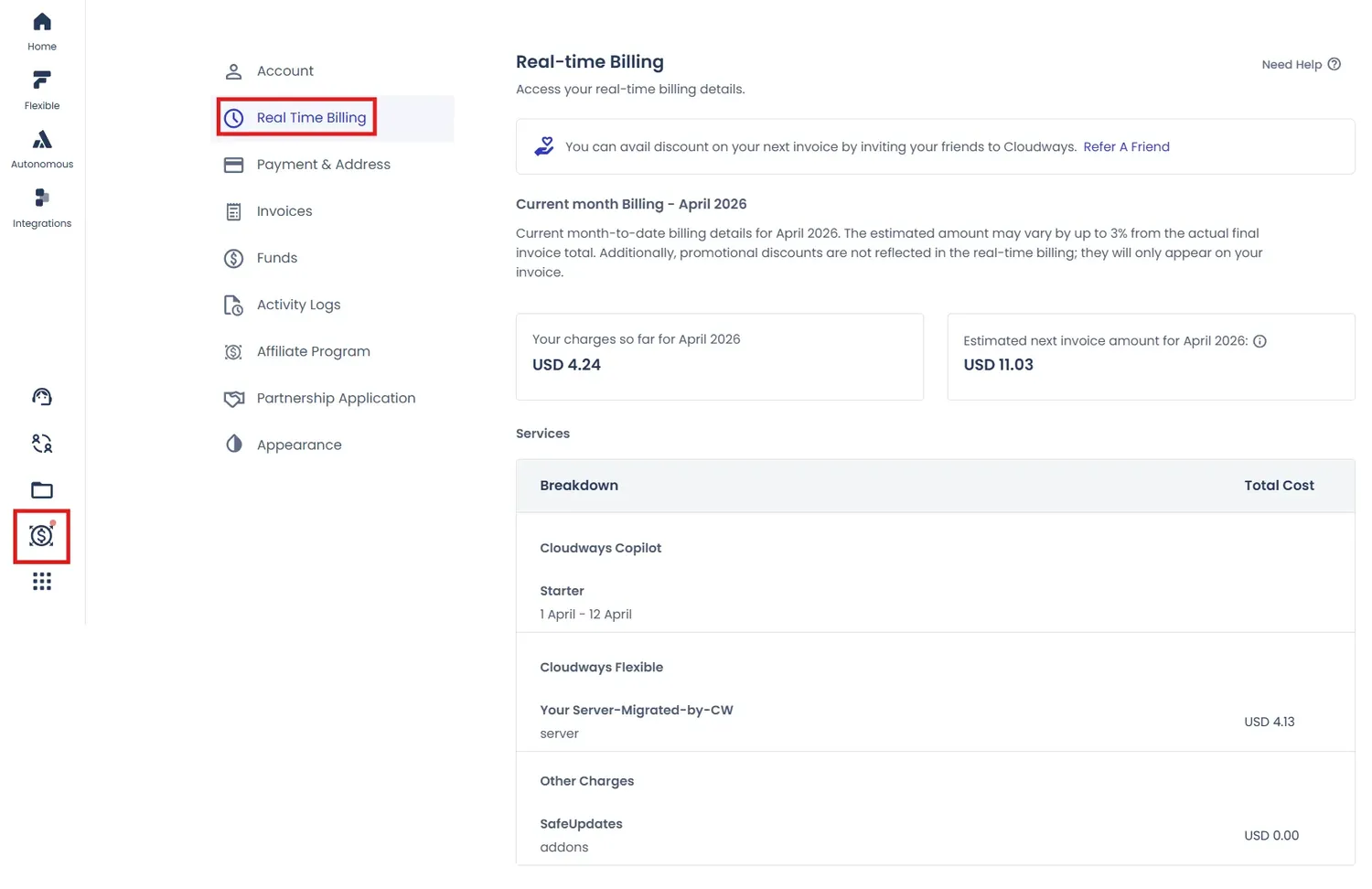This screenshot has height=889, width=1372.
Task: Open Payment & Address settings
Action: click(x=324, y=165)
